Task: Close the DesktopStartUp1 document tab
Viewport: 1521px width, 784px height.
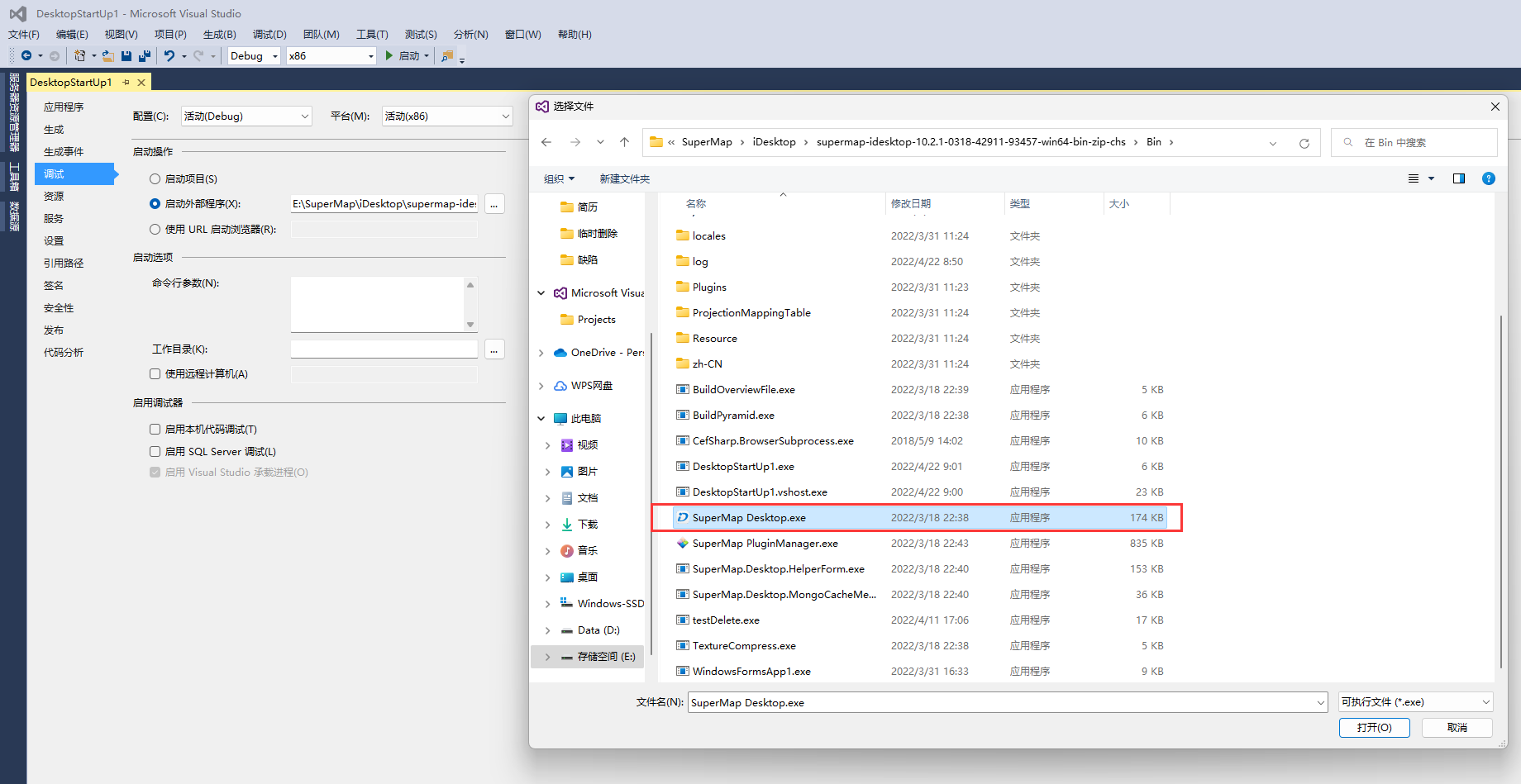Action: point(141,83)
